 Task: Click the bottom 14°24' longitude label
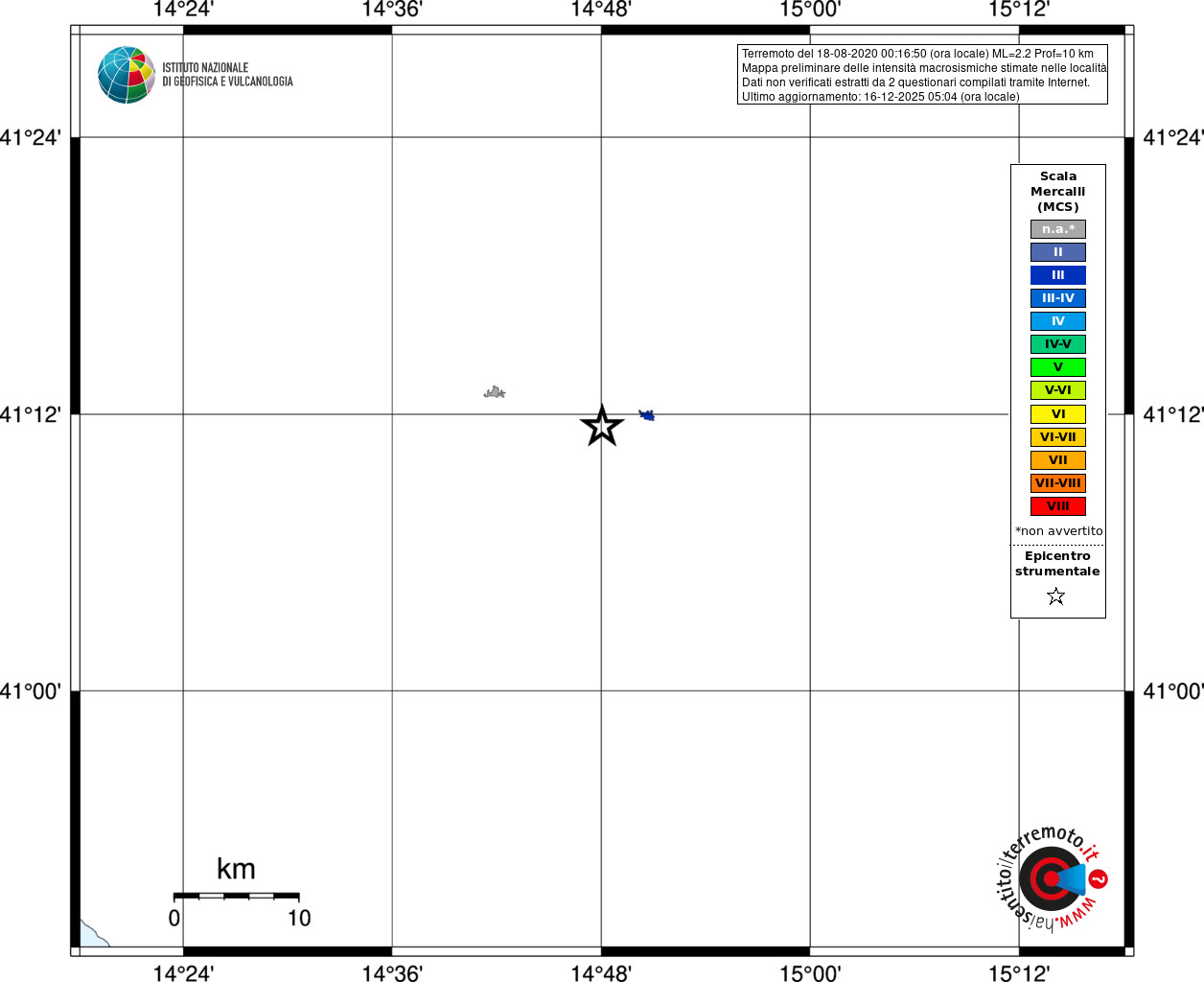[183, 973]
